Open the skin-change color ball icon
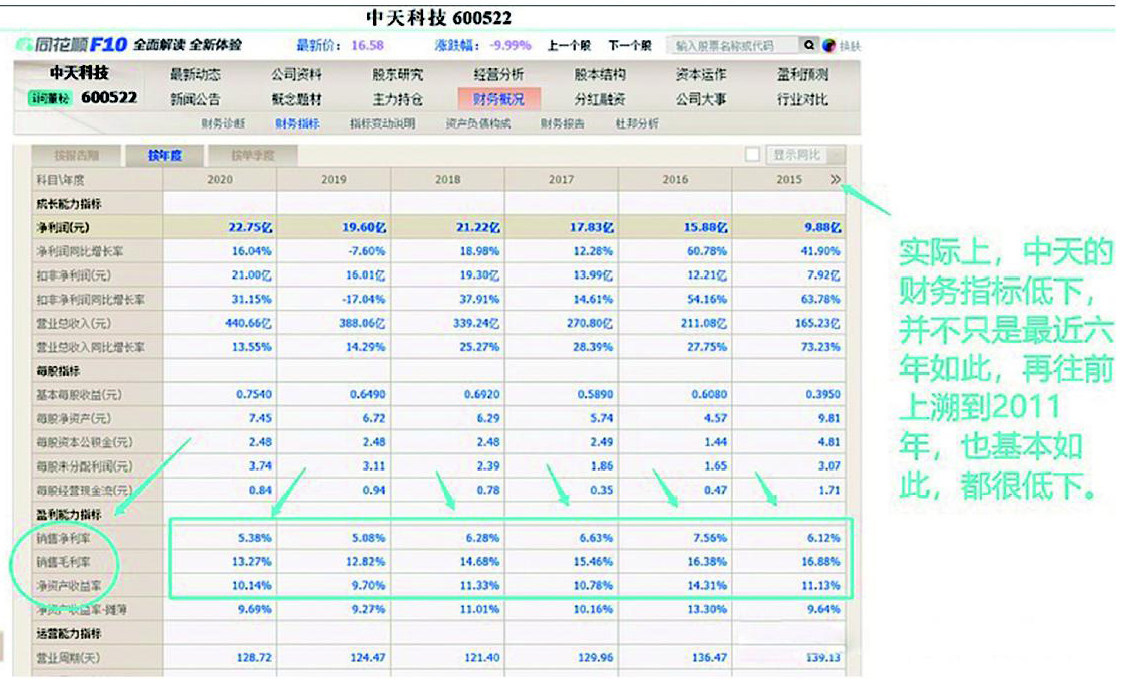The width and height of the screenshot is (1135, 687). click(829, 46)
